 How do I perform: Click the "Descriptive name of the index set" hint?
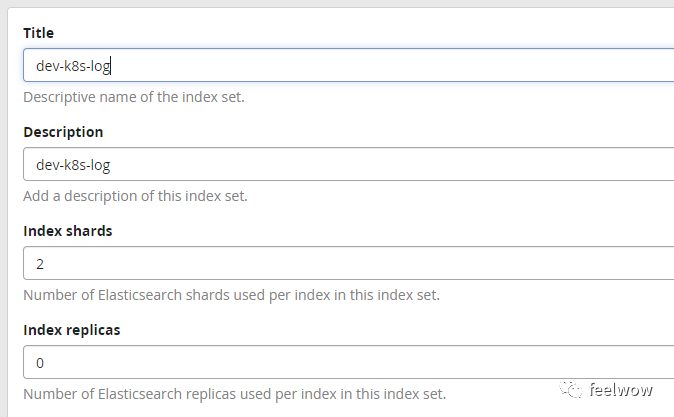(x=134, y=98)
